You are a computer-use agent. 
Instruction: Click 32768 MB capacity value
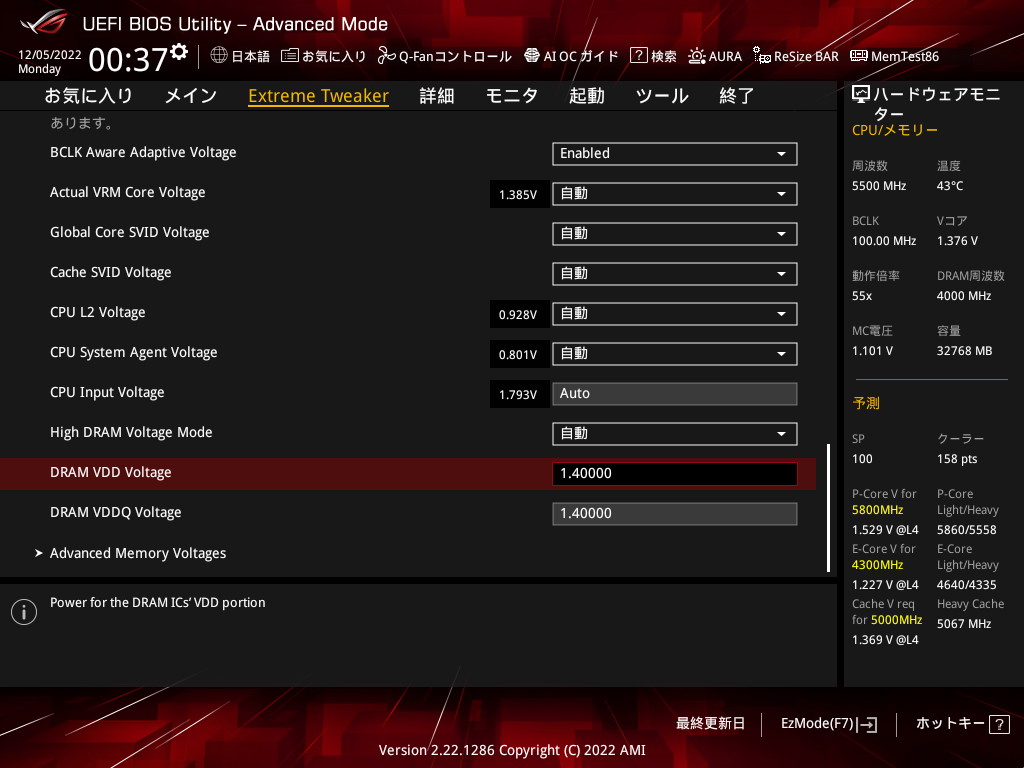click(964, 351)
